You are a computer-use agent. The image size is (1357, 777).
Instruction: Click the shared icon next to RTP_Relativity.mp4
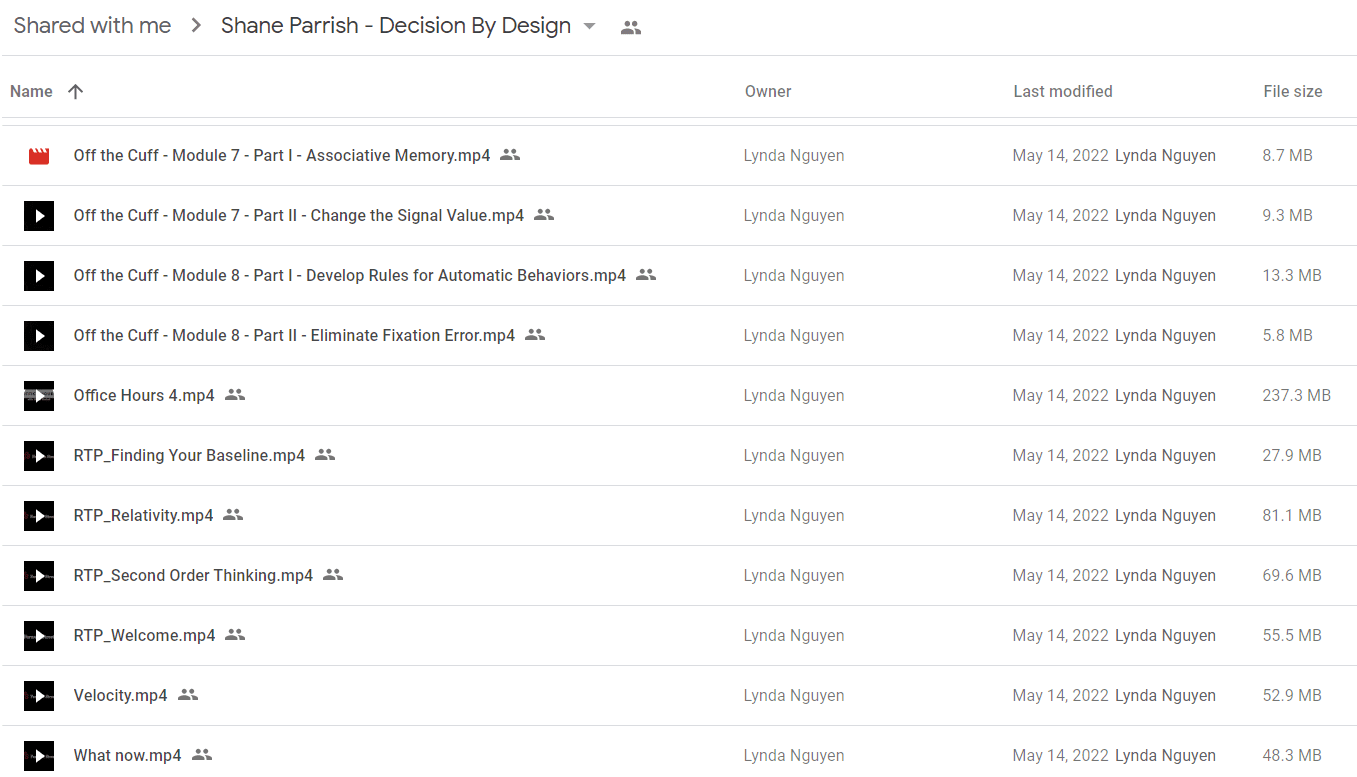(x=233, y=515)
